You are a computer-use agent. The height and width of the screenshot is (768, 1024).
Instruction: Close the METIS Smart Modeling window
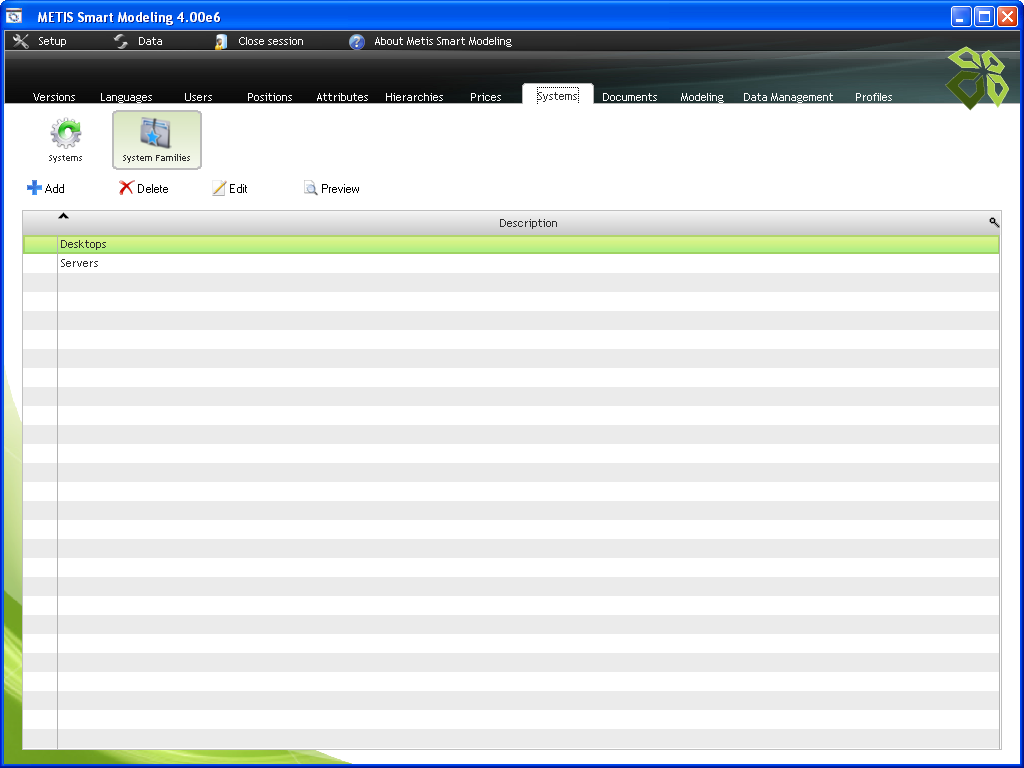(x=1008, y=16)
